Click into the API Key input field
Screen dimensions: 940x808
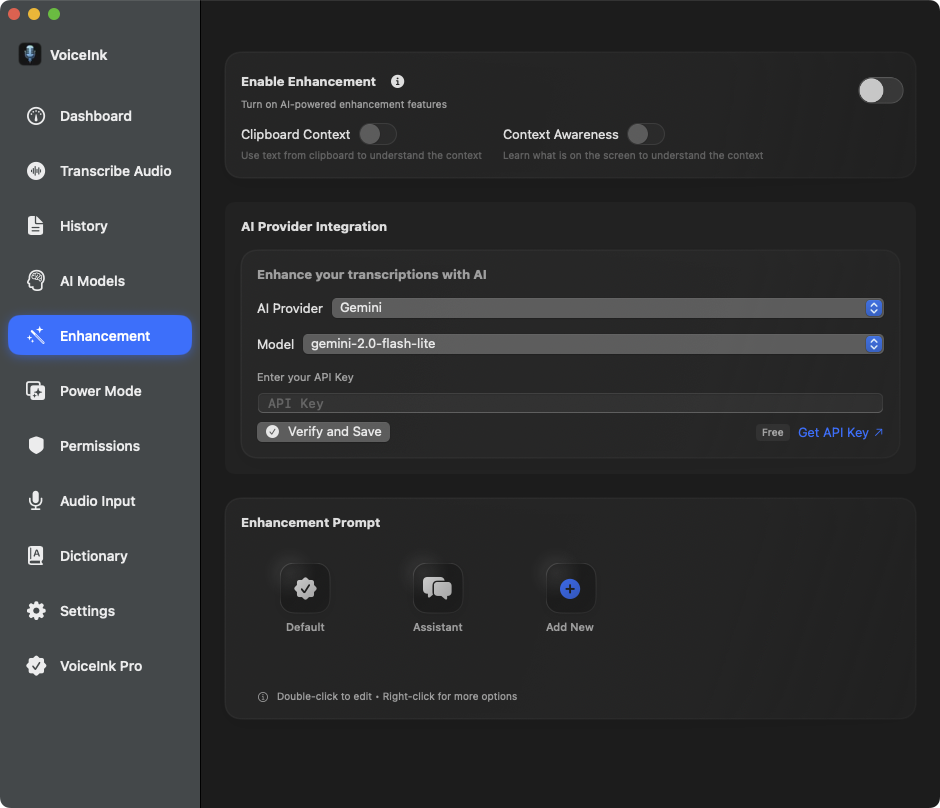(x=570, y=403)
